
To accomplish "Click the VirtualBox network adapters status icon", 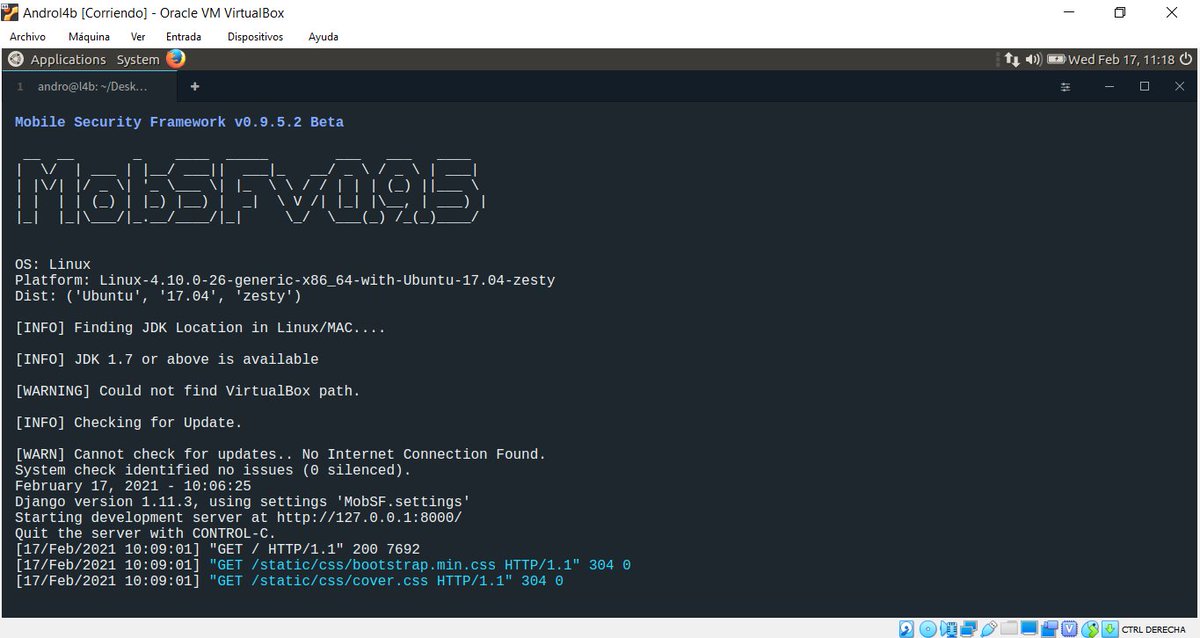I will [969, 629].
